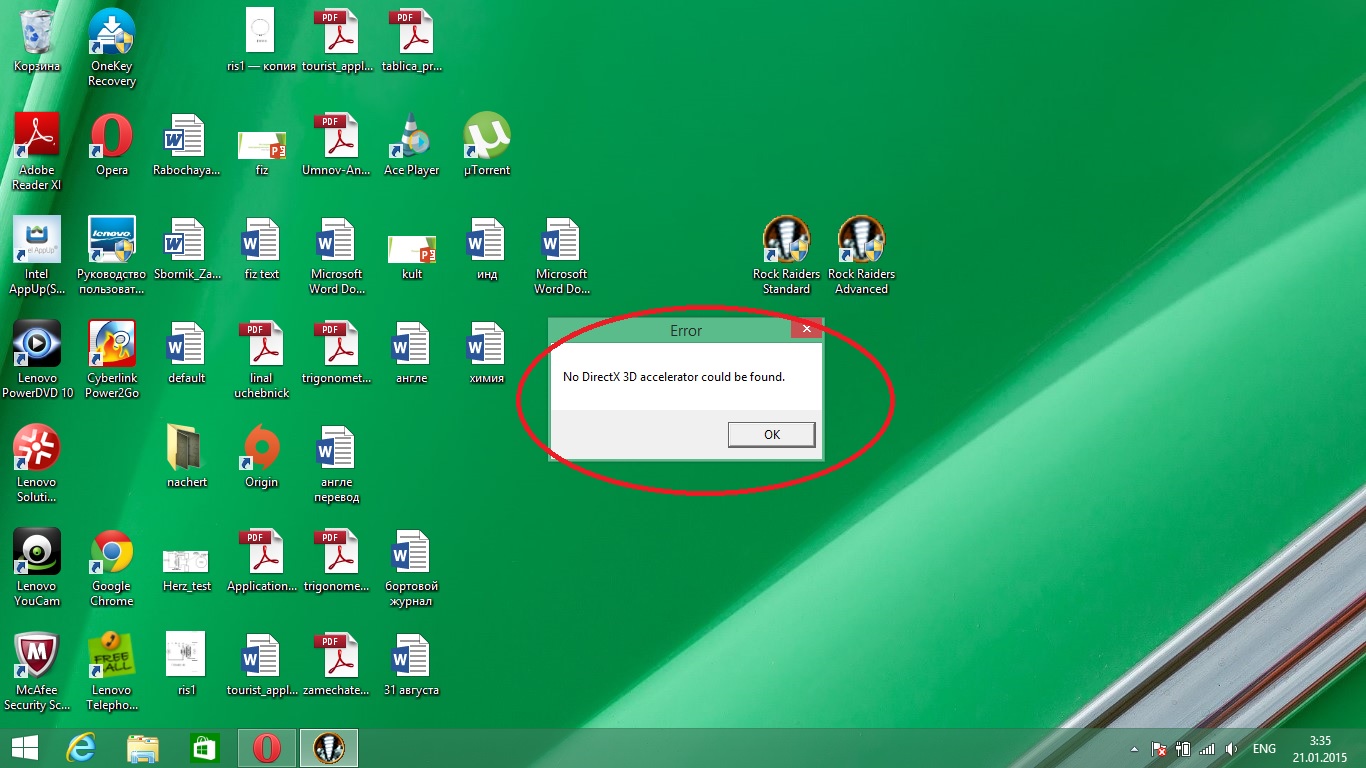Select the 'инд' Word document
This screenshot has height=768, width=1366.
coord(487,249)
